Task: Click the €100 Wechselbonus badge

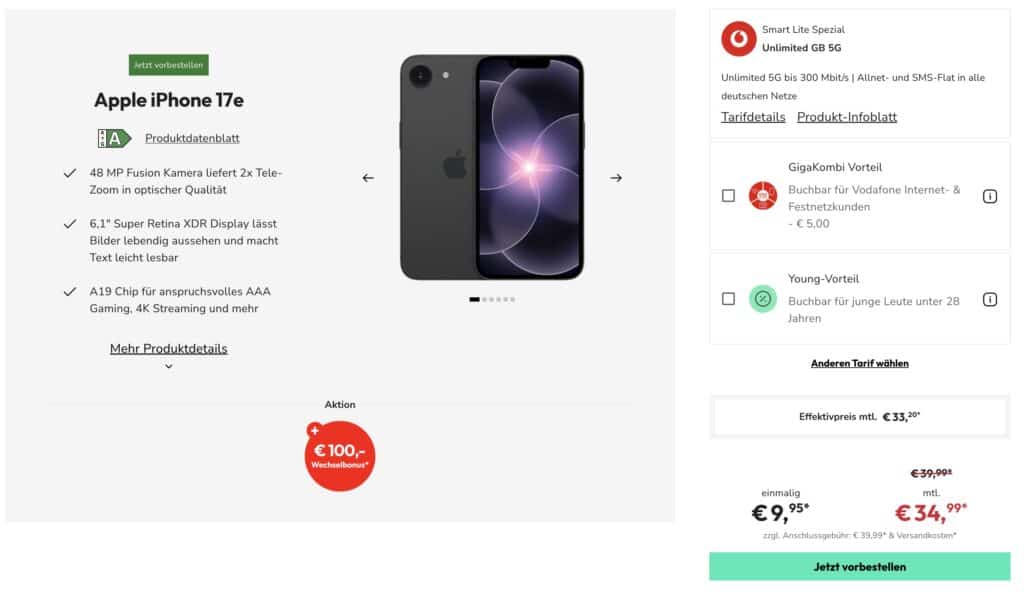Action: [340, 455]
